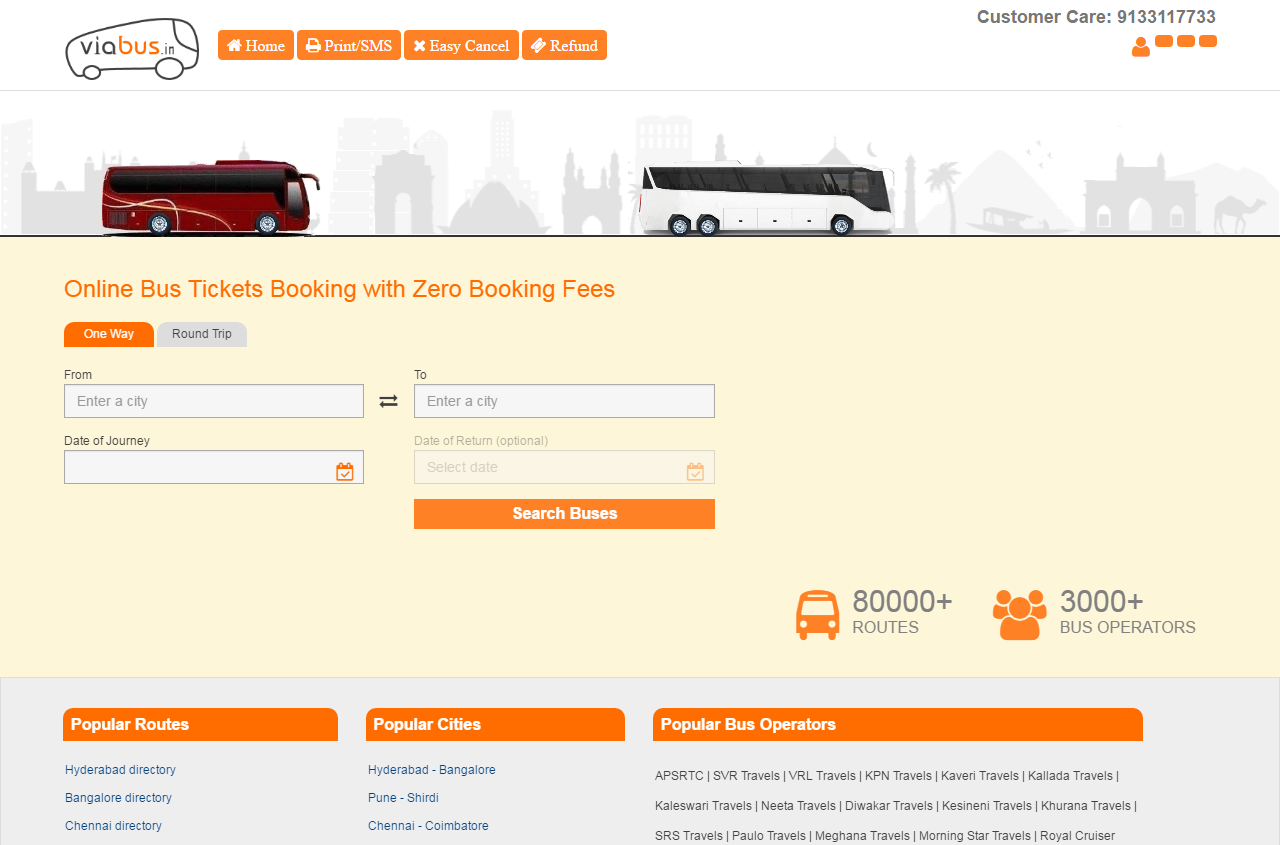This screenshot has width=1280, height=845.
Task: Click the Kallada Travels operator link
Action: [x=1070, y=776]
